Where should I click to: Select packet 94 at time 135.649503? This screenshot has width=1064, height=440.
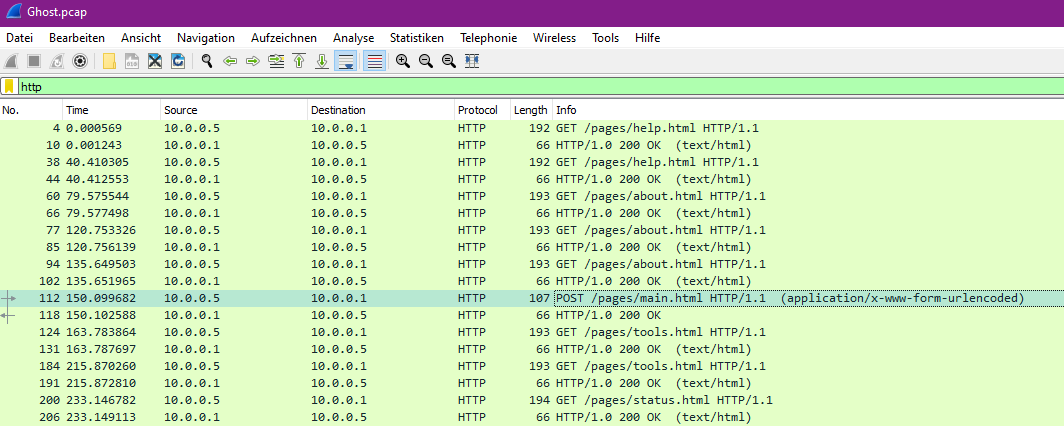coord(532,264)
